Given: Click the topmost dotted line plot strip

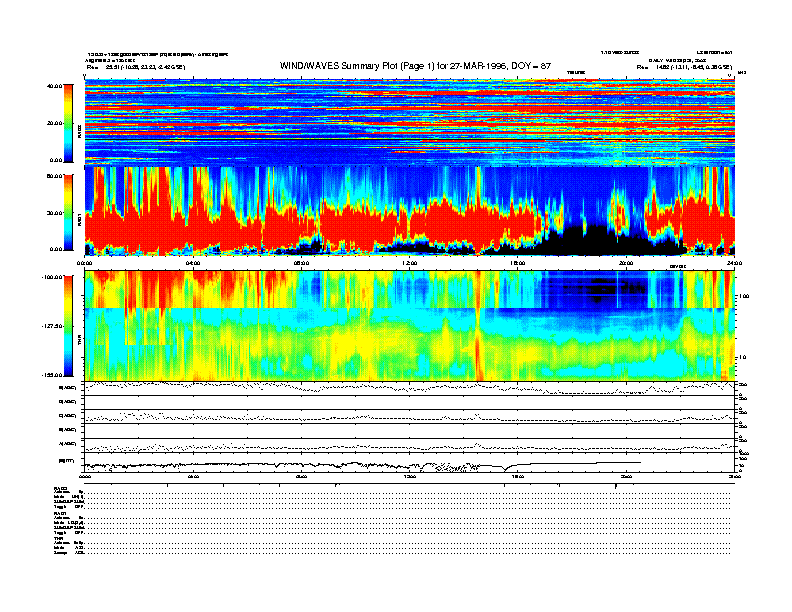Looking at the screenshot, I should tap(409, 388).
